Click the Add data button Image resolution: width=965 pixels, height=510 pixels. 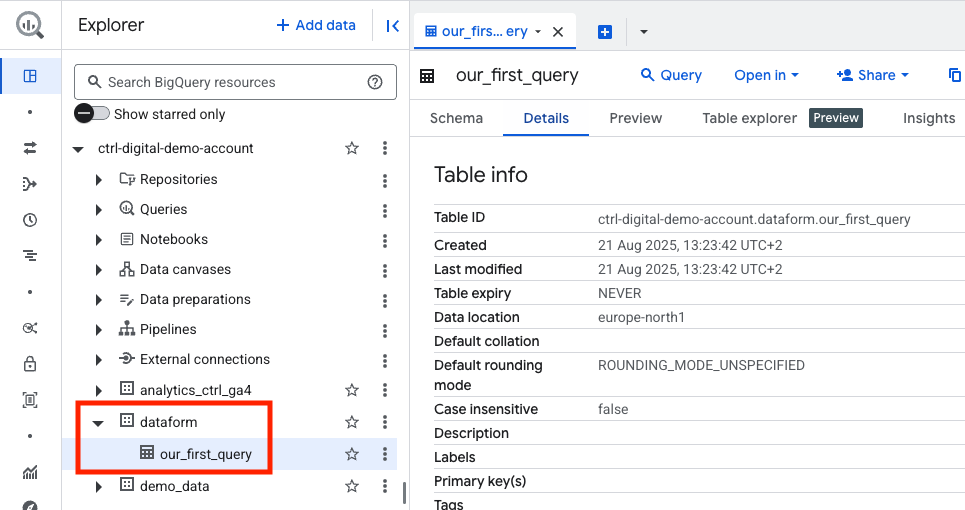(x=316, y=25)
